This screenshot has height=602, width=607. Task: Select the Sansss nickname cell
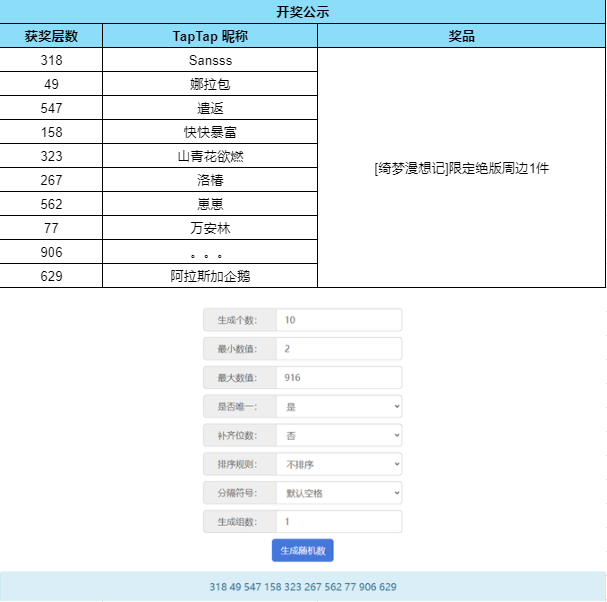coord(210,60)
